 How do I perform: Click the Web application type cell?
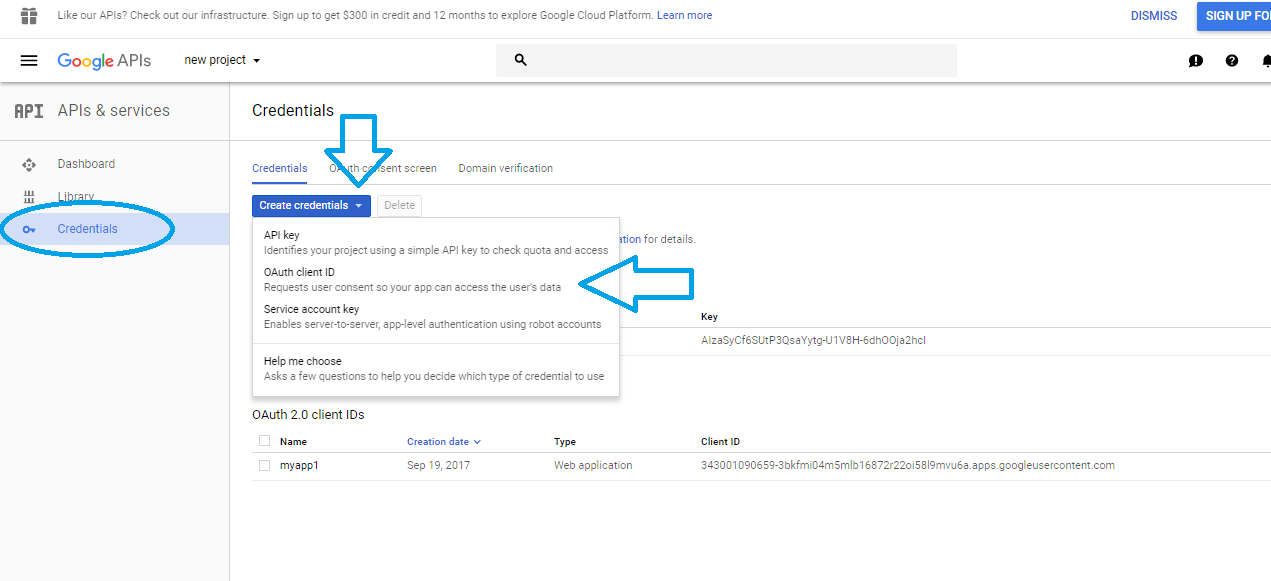coord(593,465)
